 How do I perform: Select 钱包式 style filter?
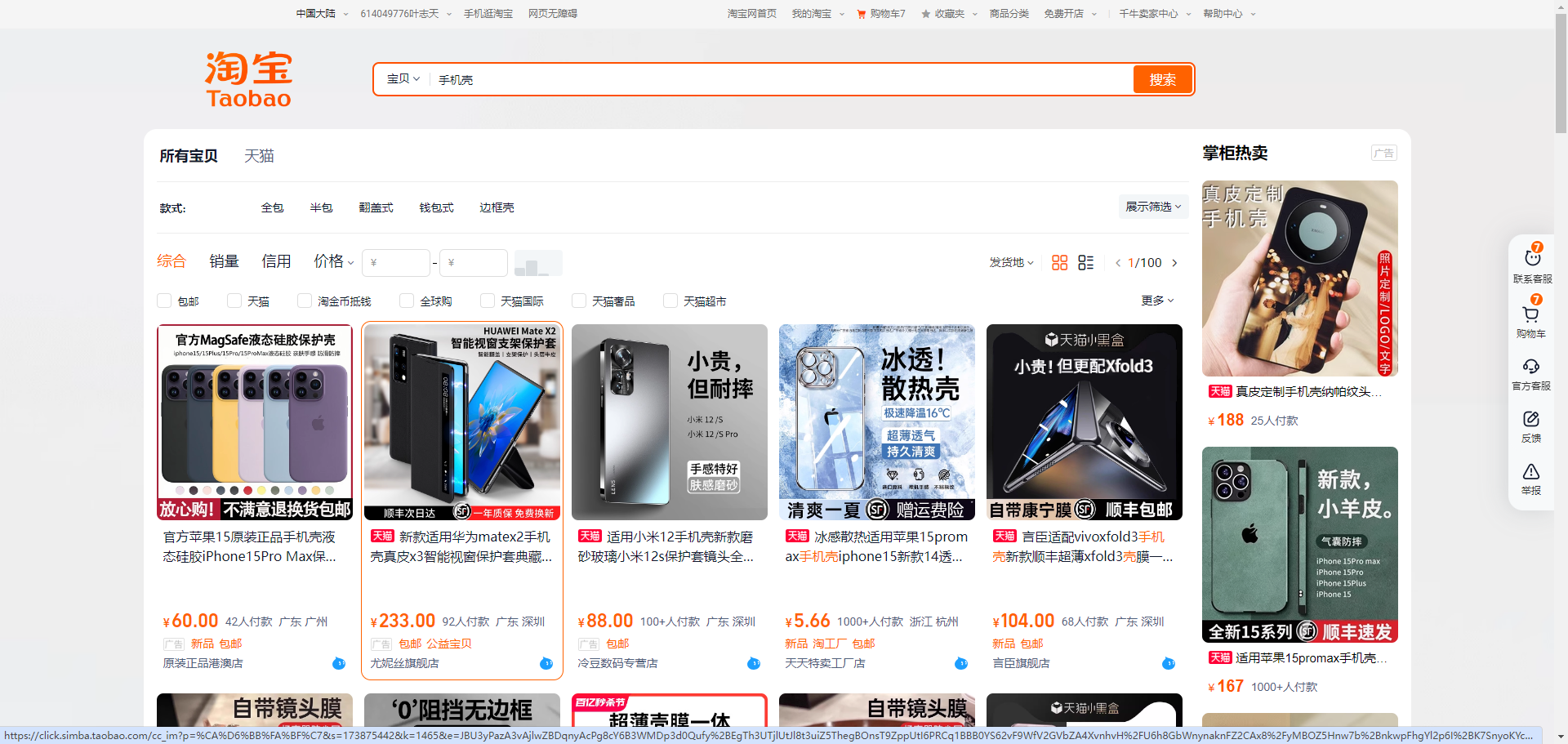[436, 208]
